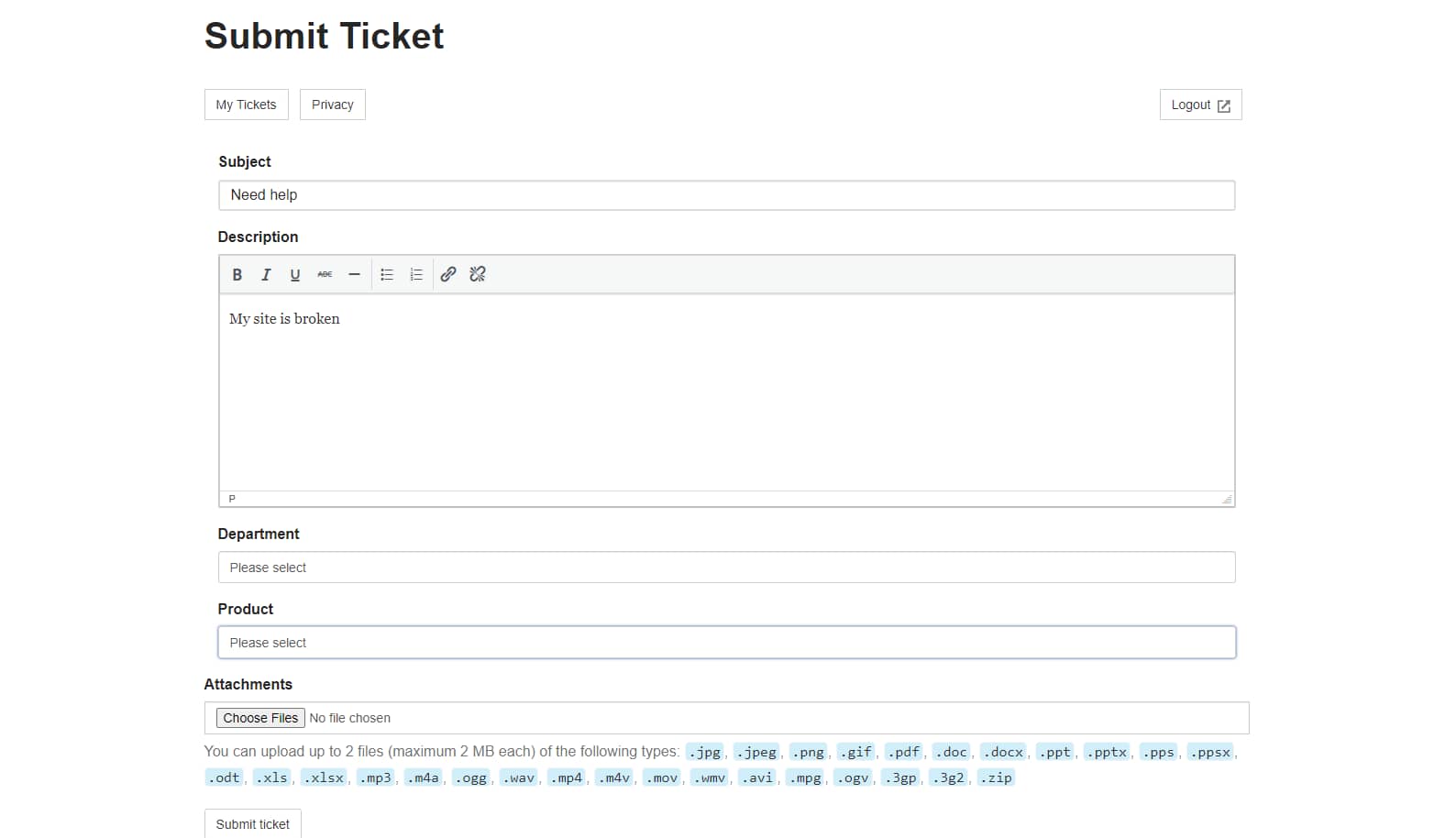Click the Attachments label
Screen dimensions: 1456x838
coord(248,684)
